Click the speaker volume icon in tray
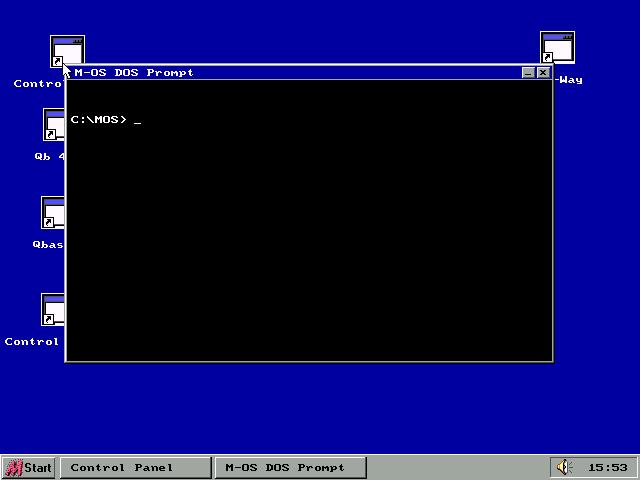The image size is (640, 480). coord(564,467)
